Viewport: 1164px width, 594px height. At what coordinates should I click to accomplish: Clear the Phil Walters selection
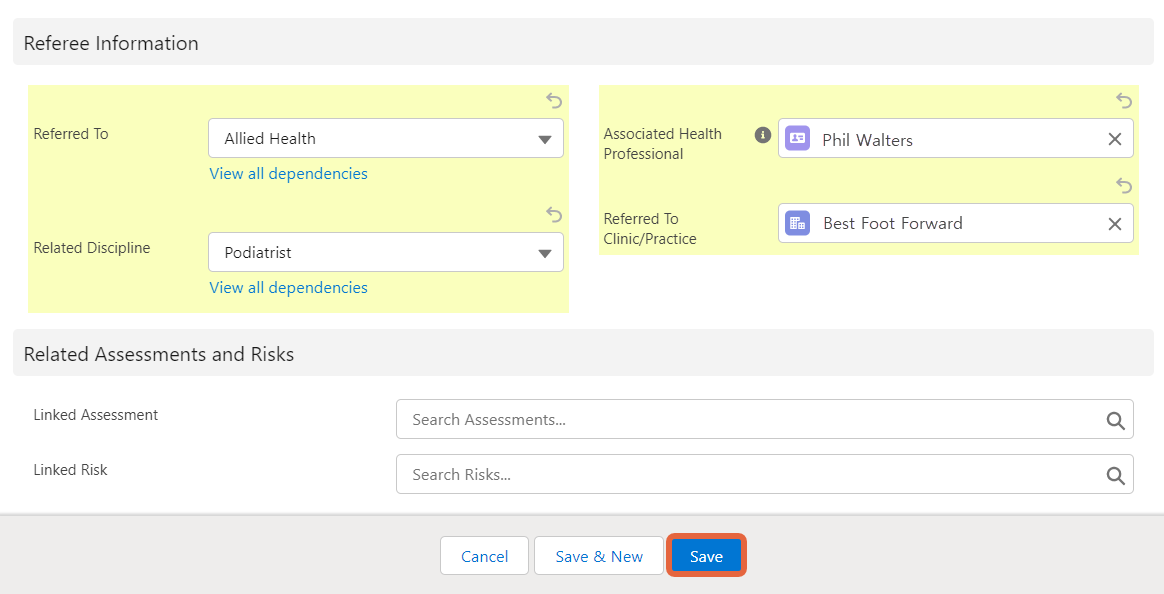coord(1114,139)
